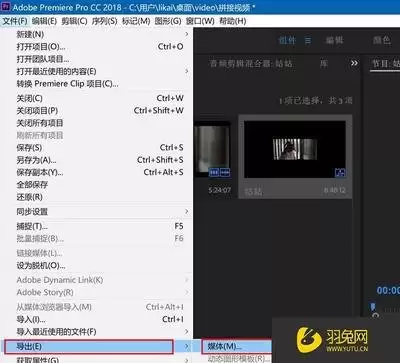400x363 pixels.
Task: Switch to the 编辑 workspace tab
Action: click(x=334, y=40)
